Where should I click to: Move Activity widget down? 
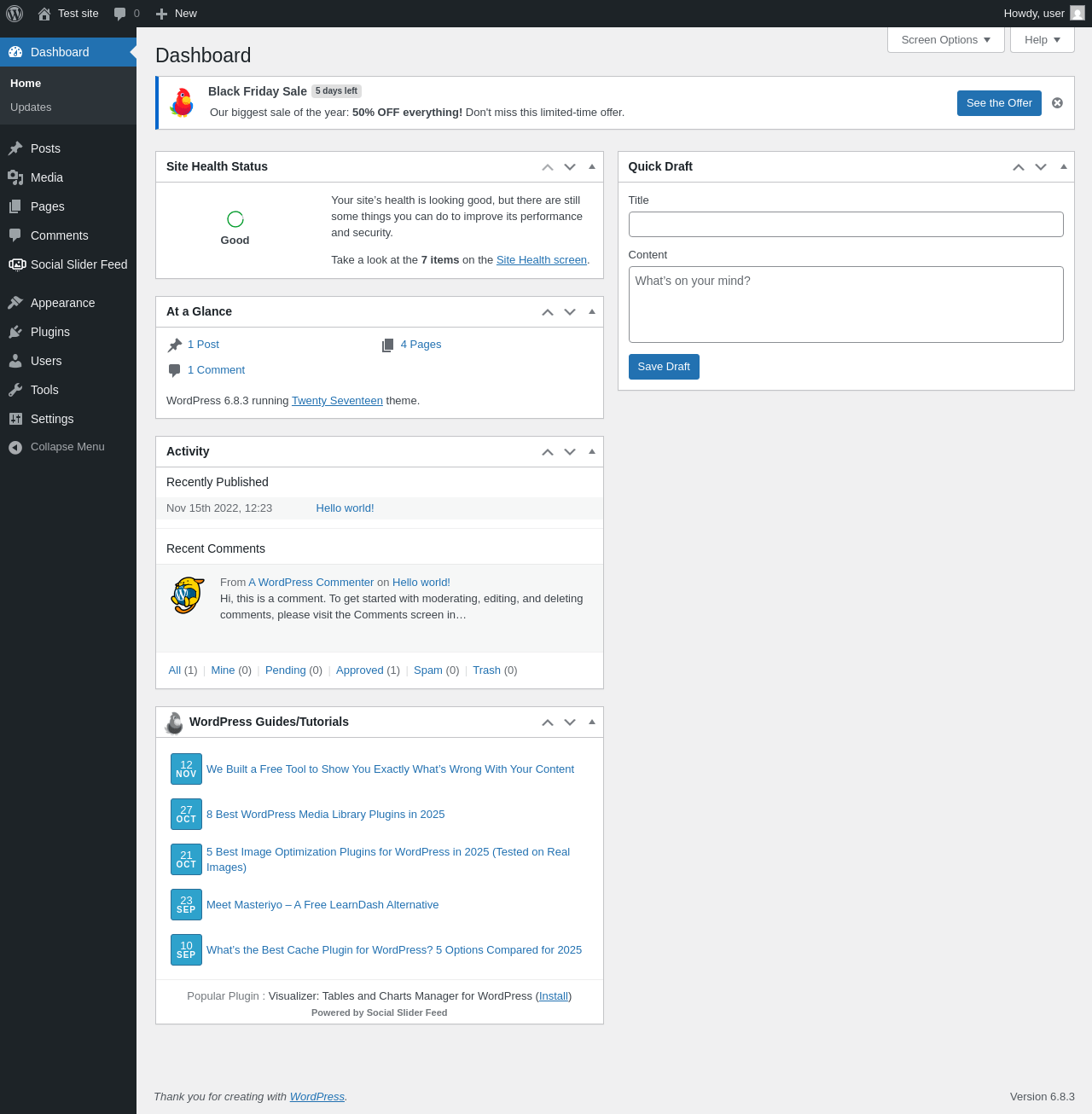[570, 452]
